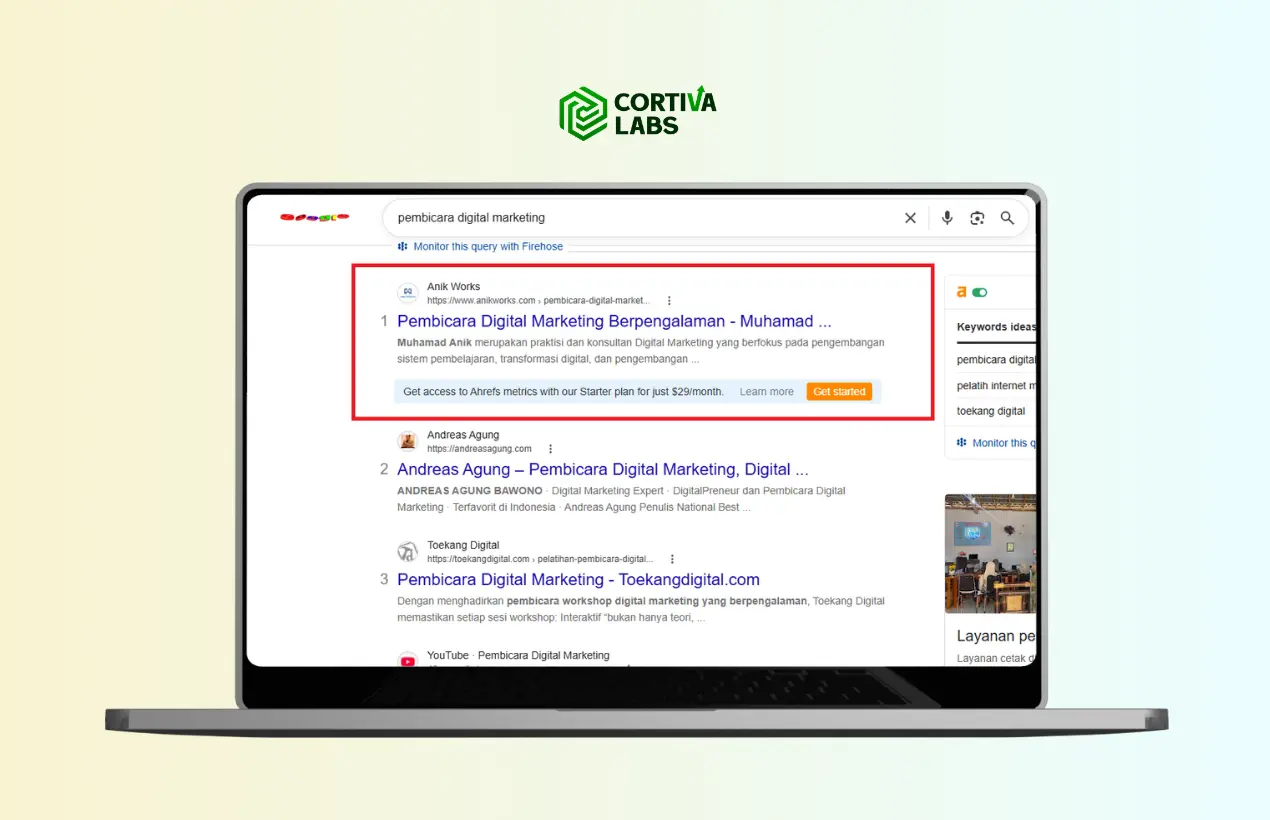Open the 'Pembicara Digital Marketing - Toekangdigital.com' result
This screenshot has height=820, width=1270.
(578, 580)
